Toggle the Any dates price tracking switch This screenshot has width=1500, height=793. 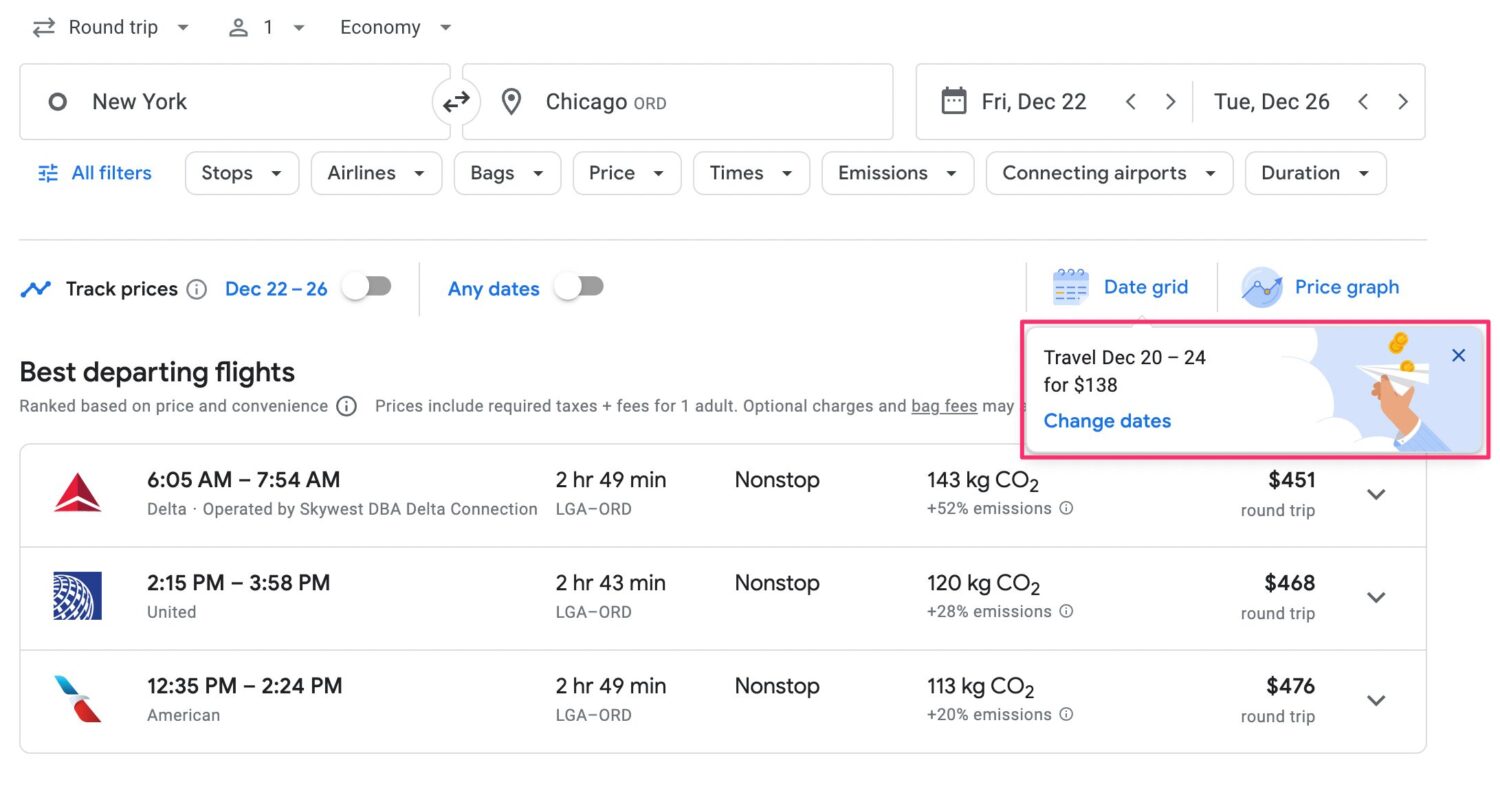click(x=578, y=286)
